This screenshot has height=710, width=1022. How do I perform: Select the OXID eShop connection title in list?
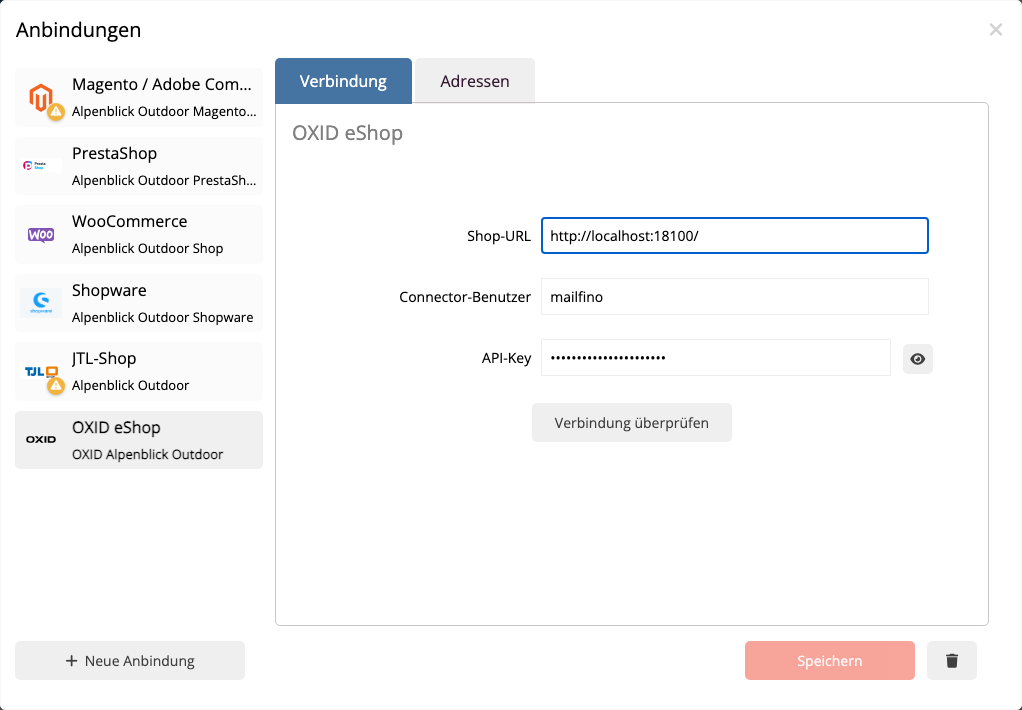(116, 427)
